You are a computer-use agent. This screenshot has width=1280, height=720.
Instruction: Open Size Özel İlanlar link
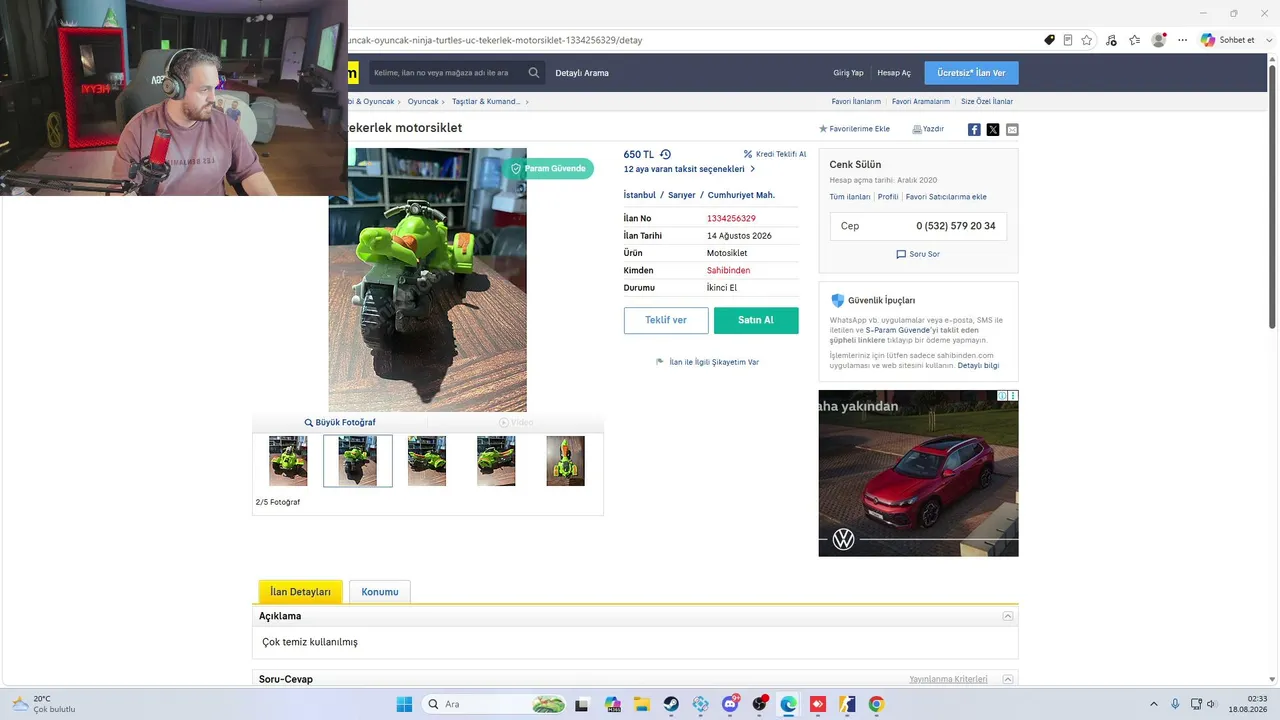(x=987, y=101)
